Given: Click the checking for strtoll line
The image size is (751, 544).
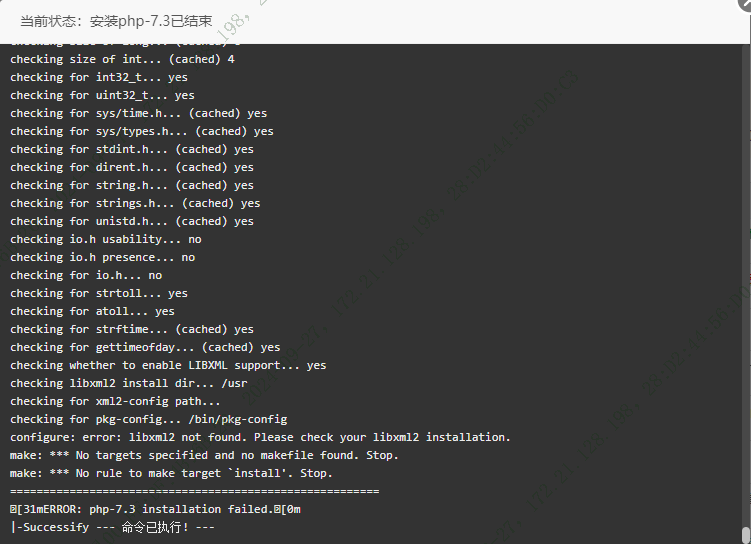Looking at the screenshot, I should pyautogui.click(x=99, y=293).
